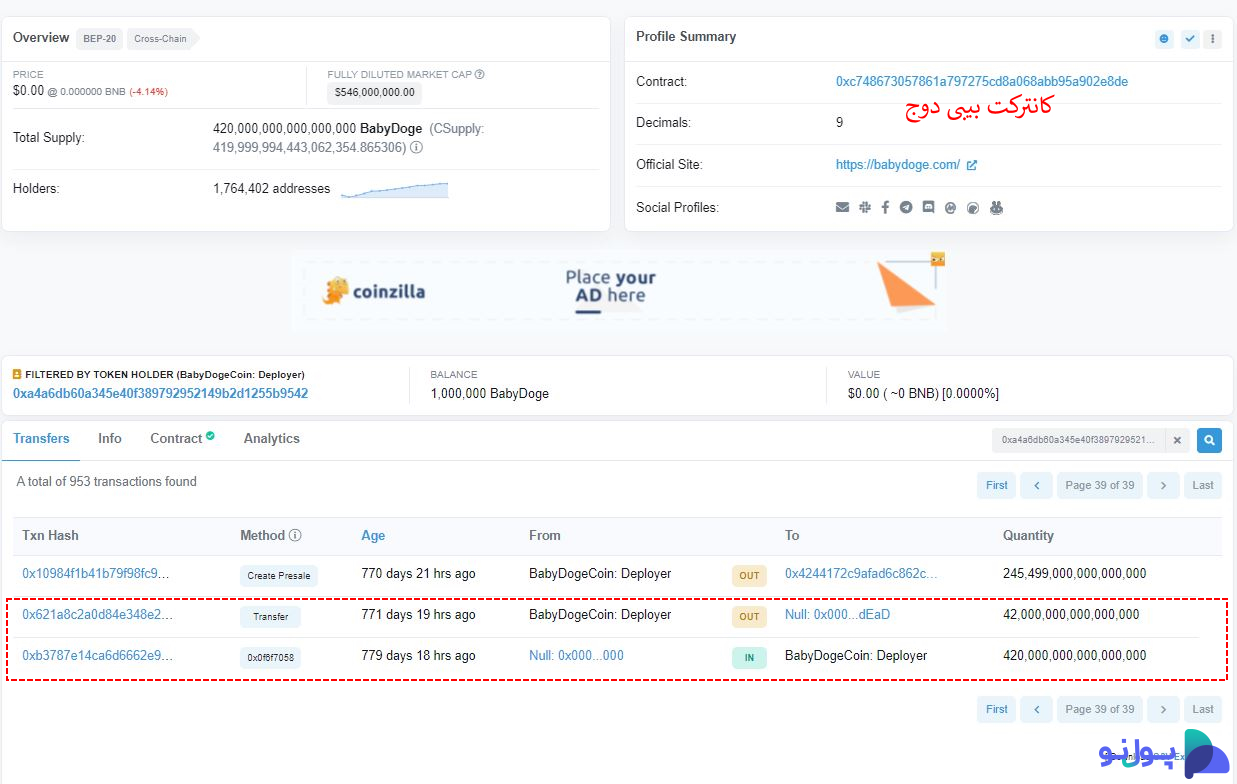Click the BEP-20 tag
Image resolution: width=1237 pixels, height=784 pixels.
tap(100, 39)
